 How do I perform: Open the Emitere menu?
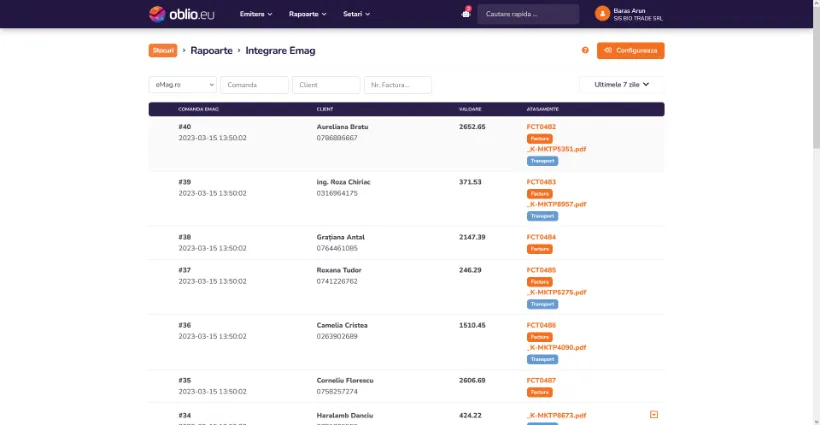(x=256, y=14)
